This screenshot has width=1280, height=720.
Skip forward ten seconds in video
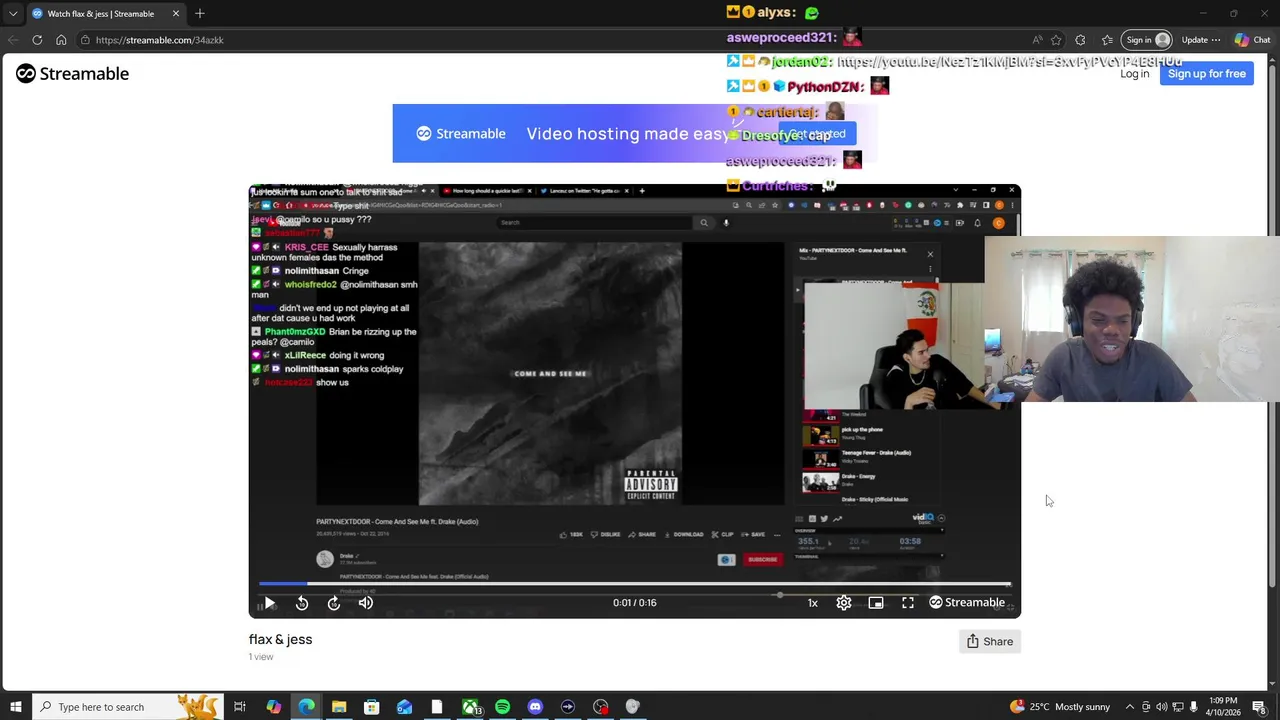click(334, 603)
